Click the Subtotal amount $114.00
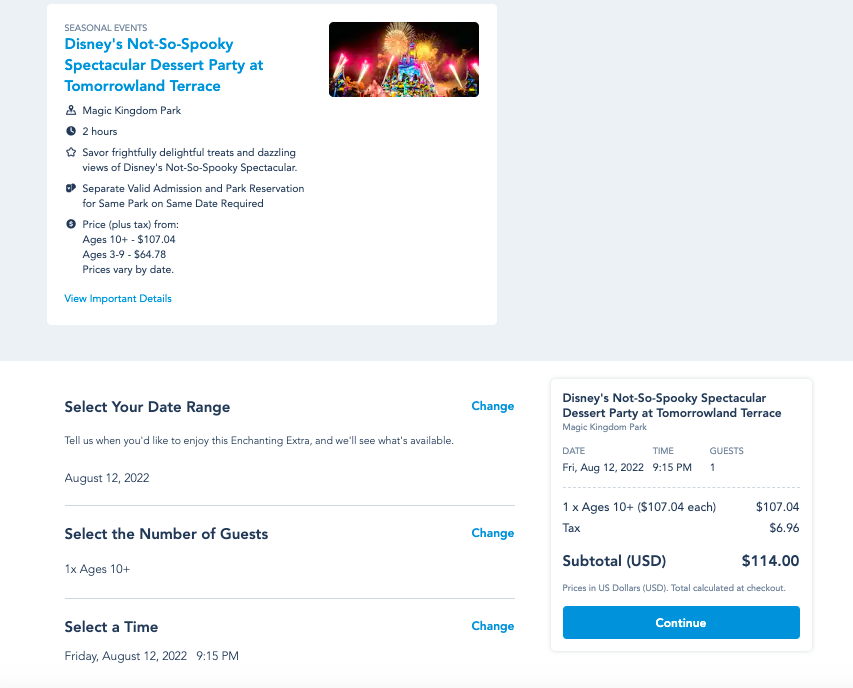 (x=770, y=561)
